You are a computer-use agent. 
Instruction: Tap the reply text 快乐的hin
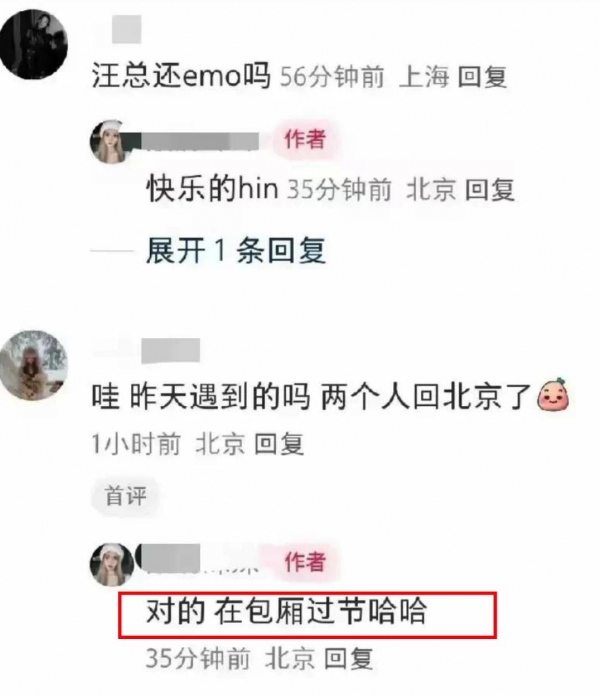click(x=213, y=189)
